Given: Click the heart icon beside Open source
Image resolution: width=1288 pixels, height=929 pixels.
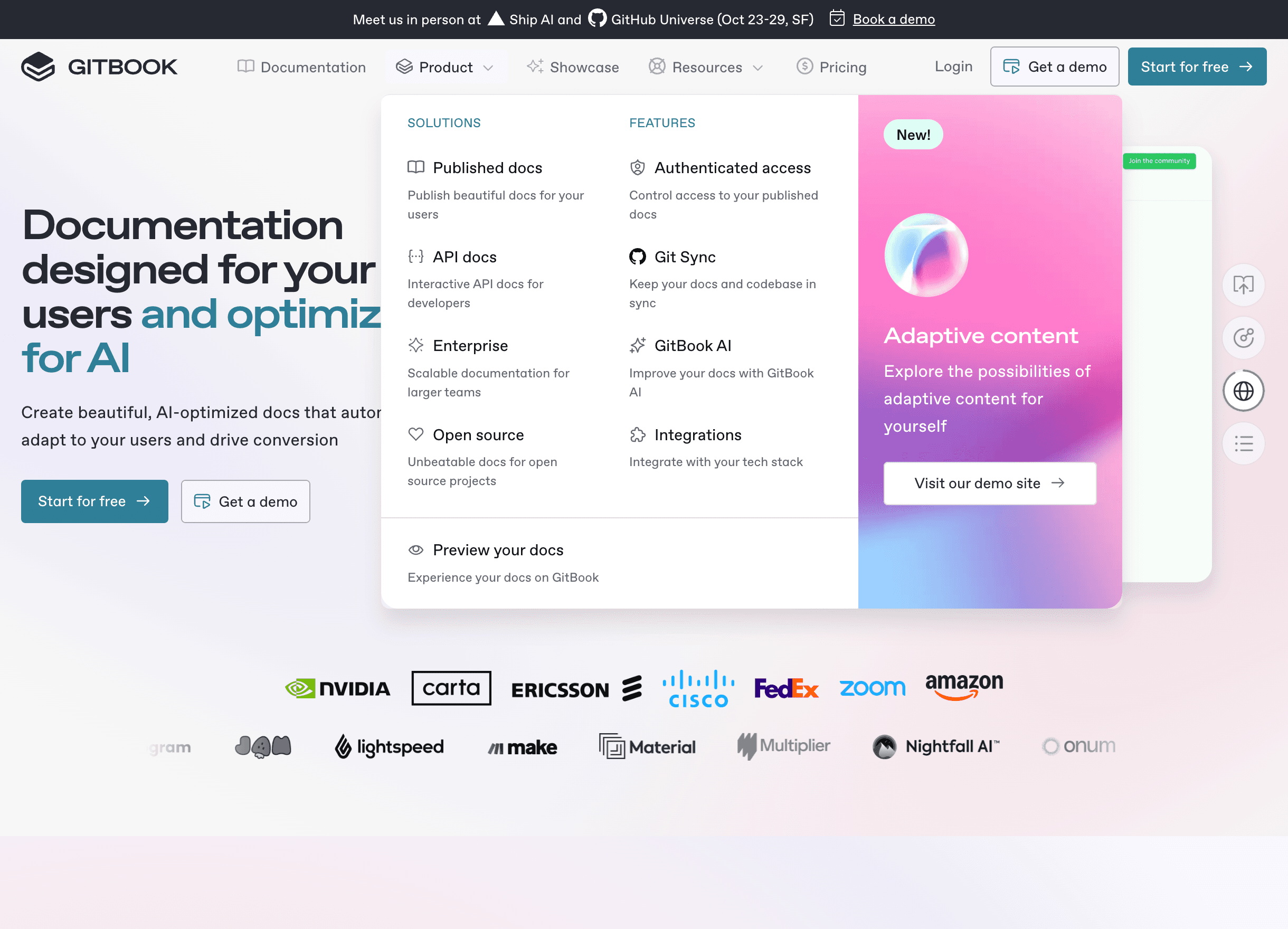Looking at the screenshot, I should (x=416, y=434).
